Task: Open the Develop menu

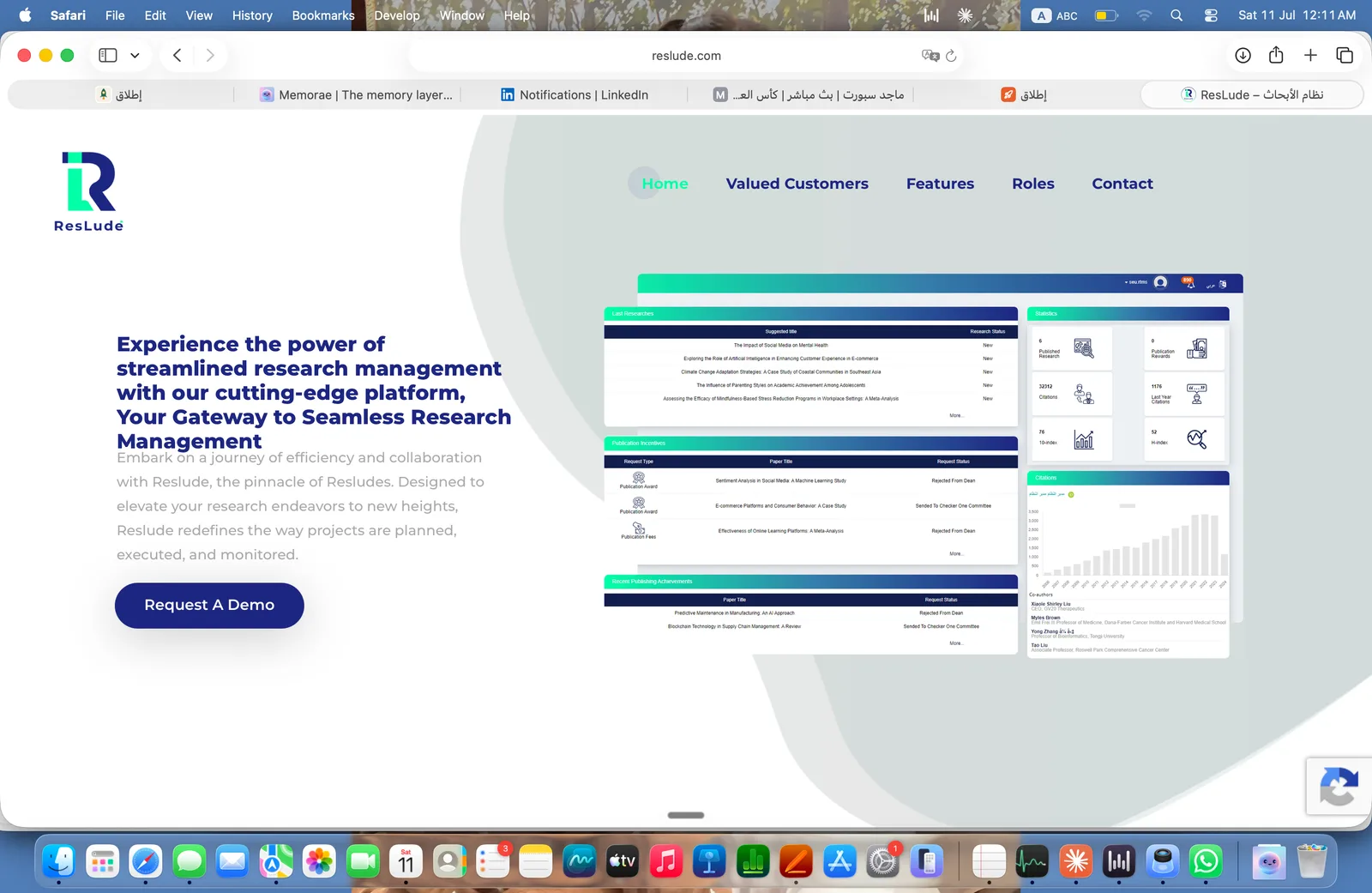Action: [397, 15]
